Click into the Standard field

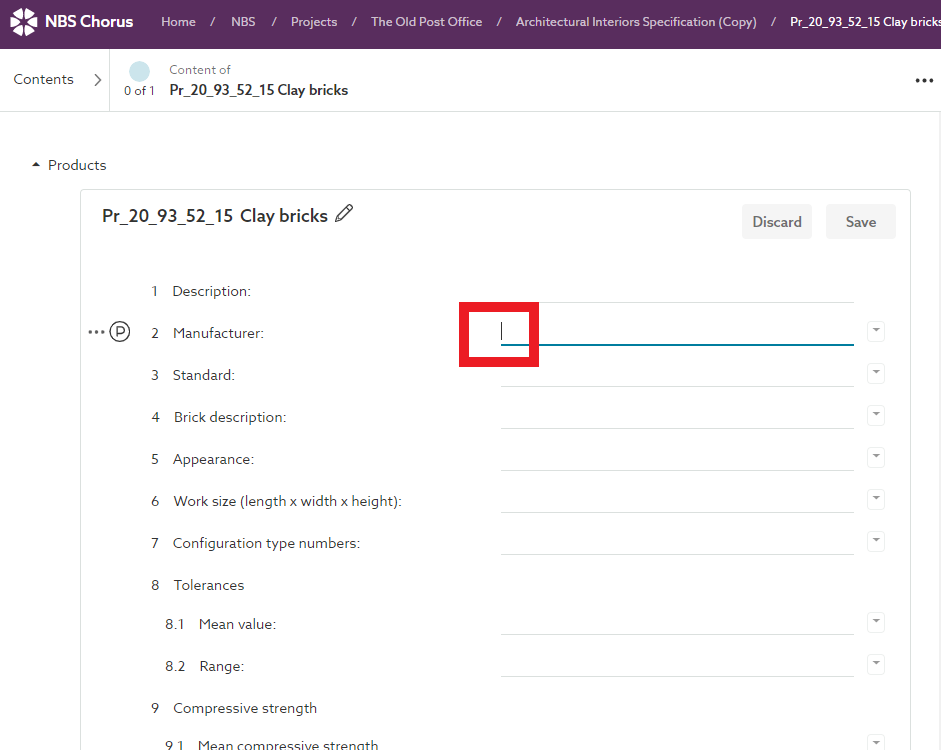[x=677, y=375]
